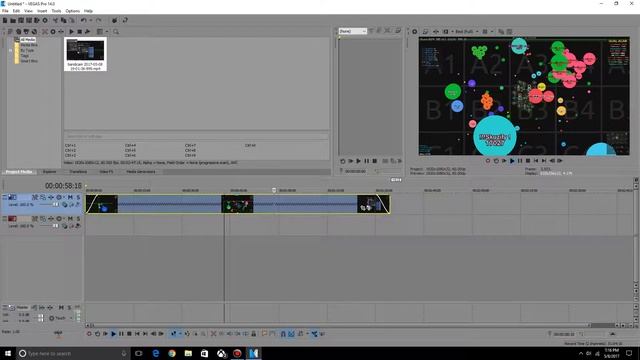The image size is (640, 360).
Task: Mute the second track
Action: pos(70,219)
